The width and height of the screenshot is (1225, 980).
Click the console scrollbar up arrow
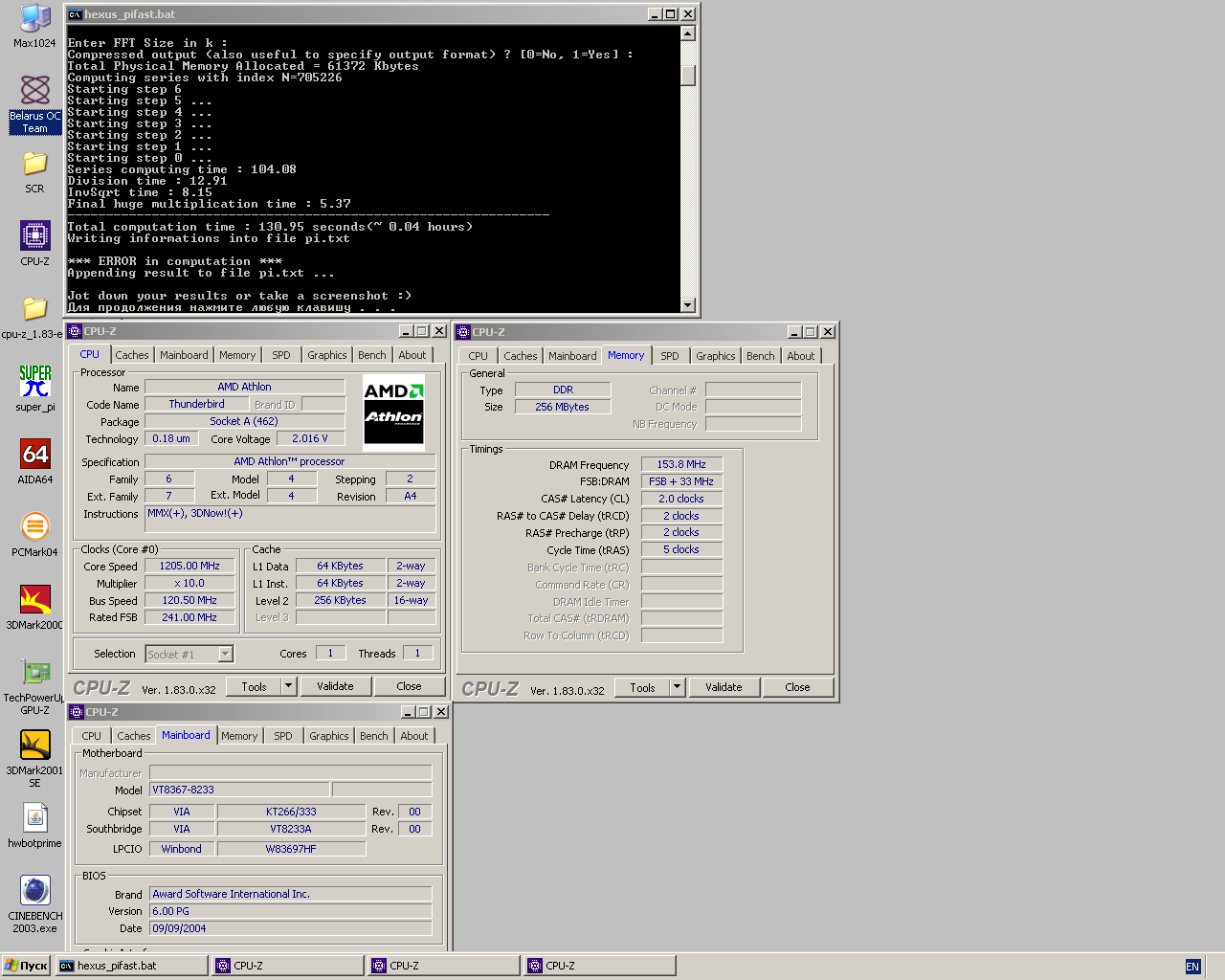point(687,33)
